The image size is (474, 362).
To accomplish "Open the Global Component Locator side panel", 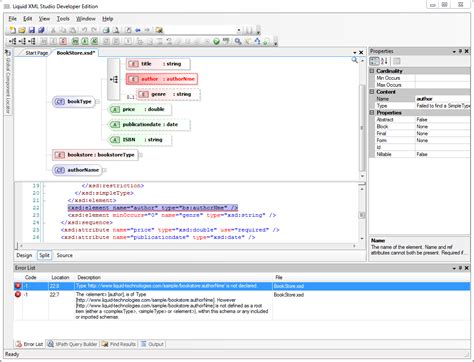I will pyautogui.click(x=8, y=82).
